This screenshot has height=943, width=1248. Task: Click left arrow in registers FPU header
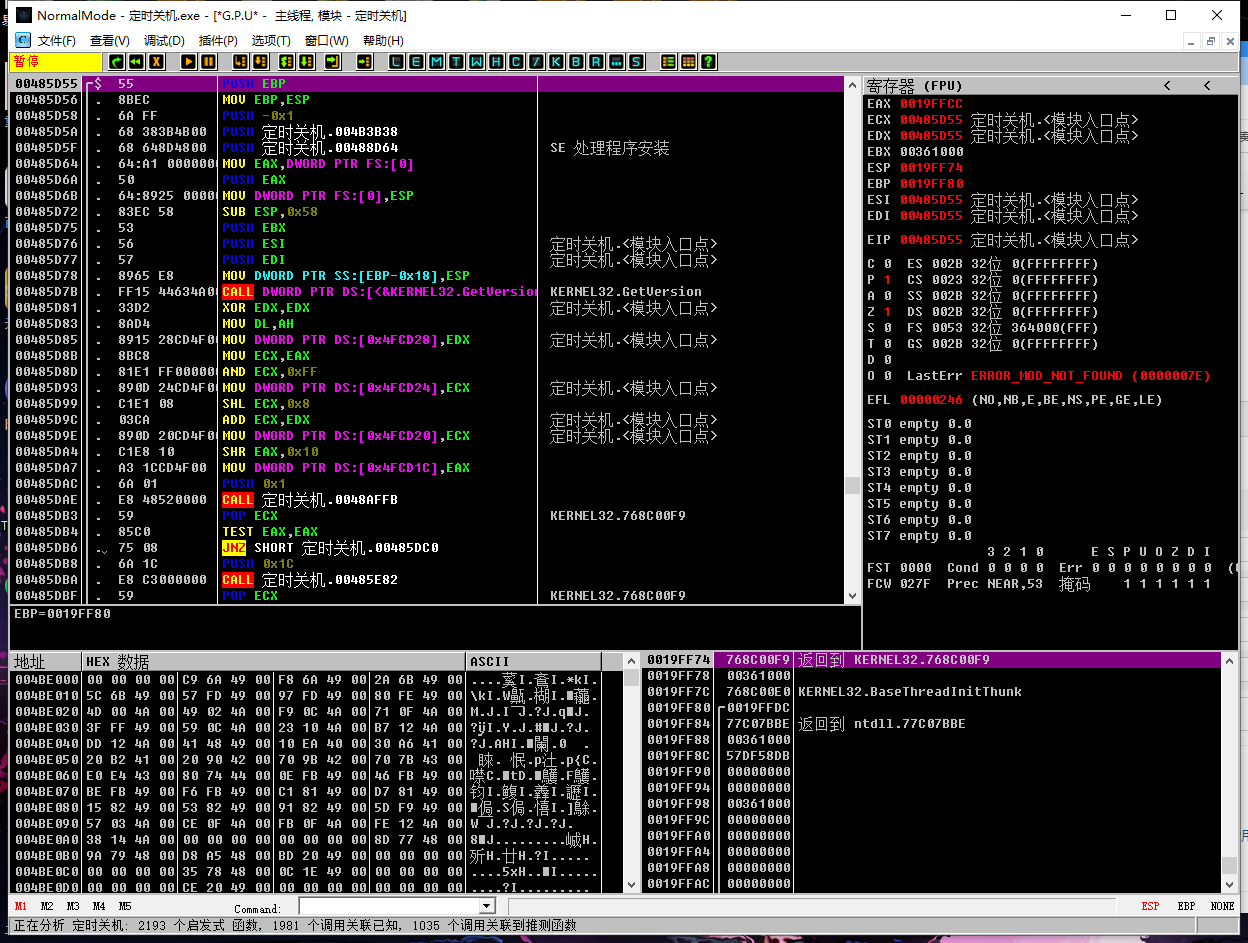[1166, 86]
